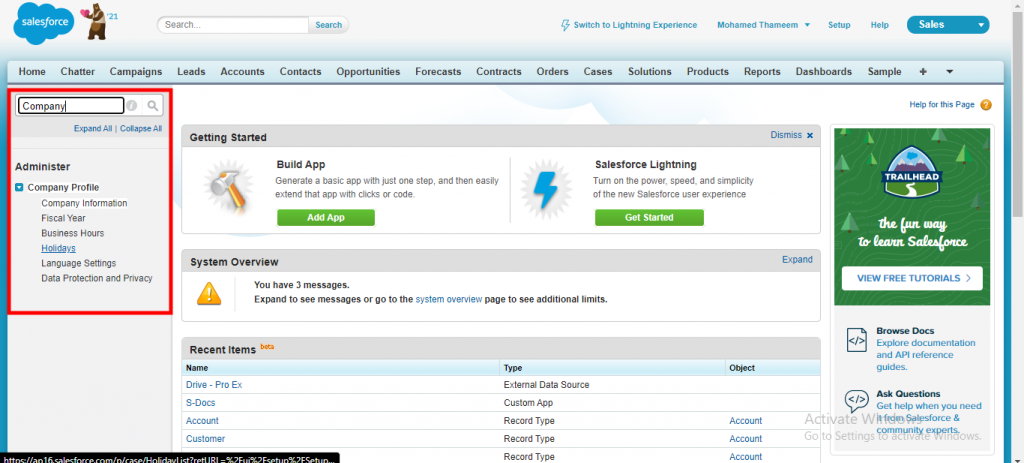Open the Drive - Pro Ex recent item
Screen dimensions: 1024x463
point(214,385)
